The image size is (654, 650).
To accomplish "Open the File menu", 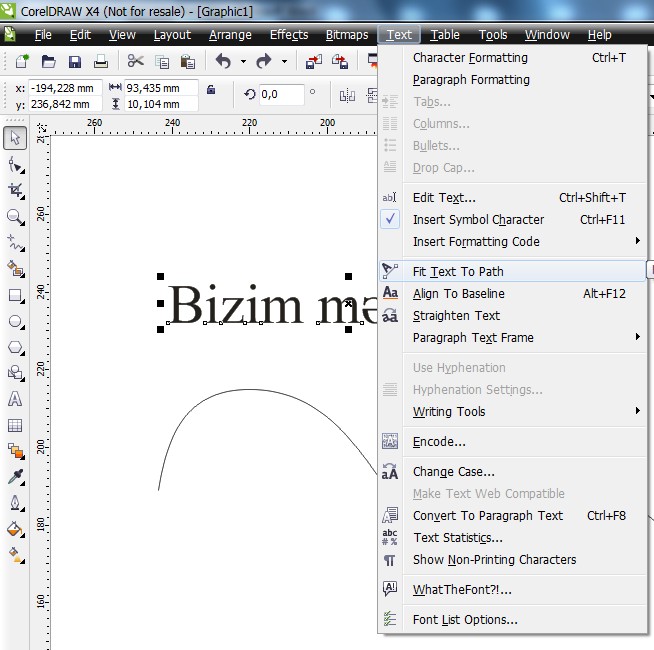I will point(43,35).
